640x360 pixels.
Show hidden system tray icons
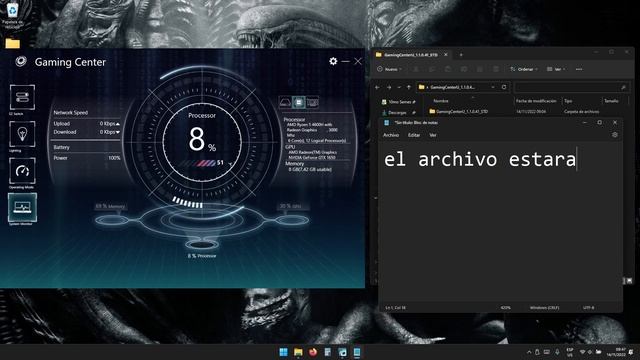pyautogui.click(x=529, y=352)
